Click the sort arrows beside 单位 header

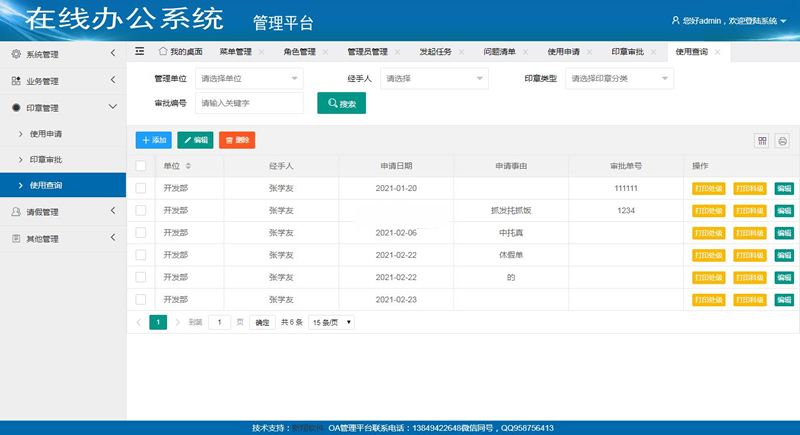(x=188, y=166)
